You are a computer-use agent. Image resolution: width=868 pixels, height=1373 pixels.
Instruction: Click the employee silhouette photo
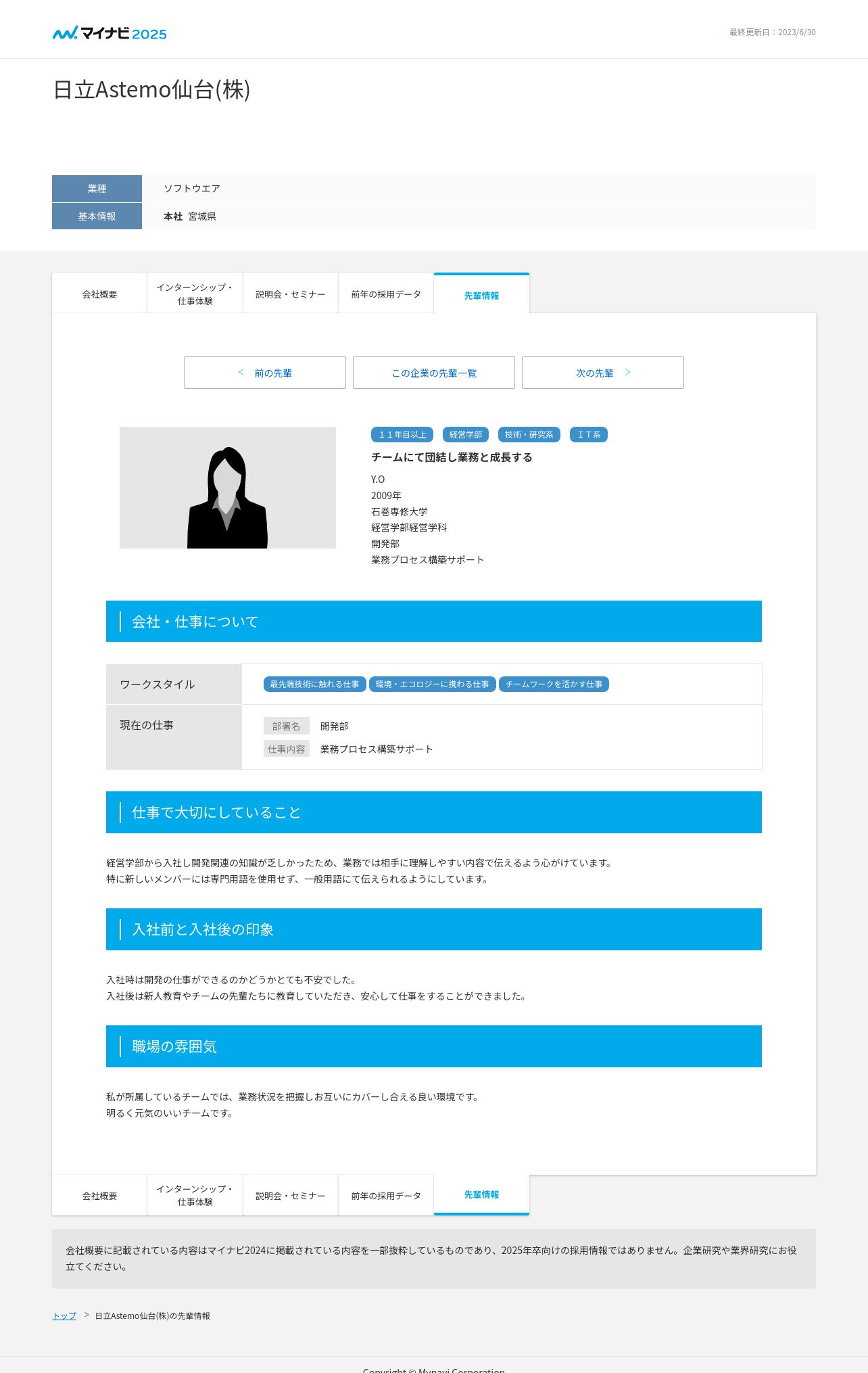[228, 488]
